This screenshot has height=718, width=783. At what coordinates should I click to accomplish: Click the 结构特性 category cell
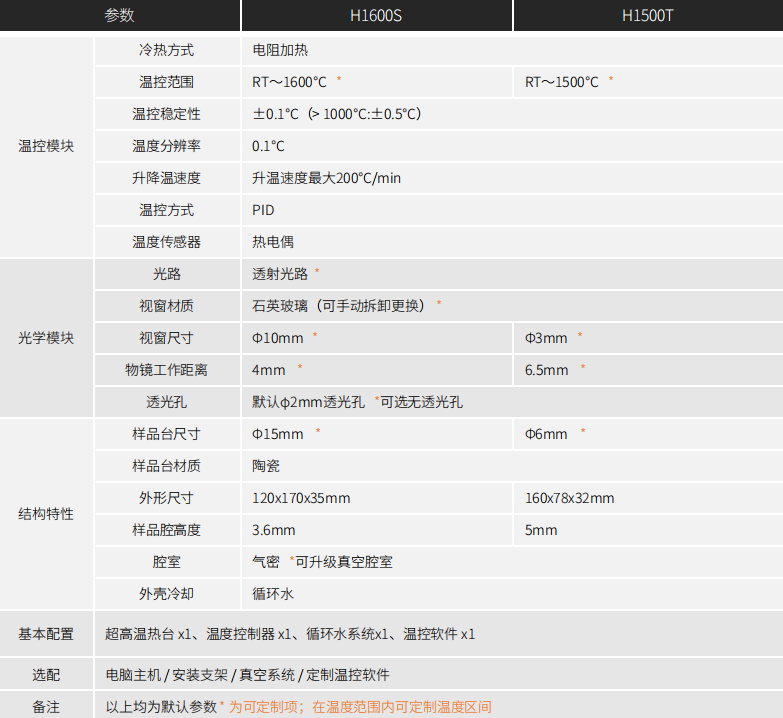click(x=46, y=514)
